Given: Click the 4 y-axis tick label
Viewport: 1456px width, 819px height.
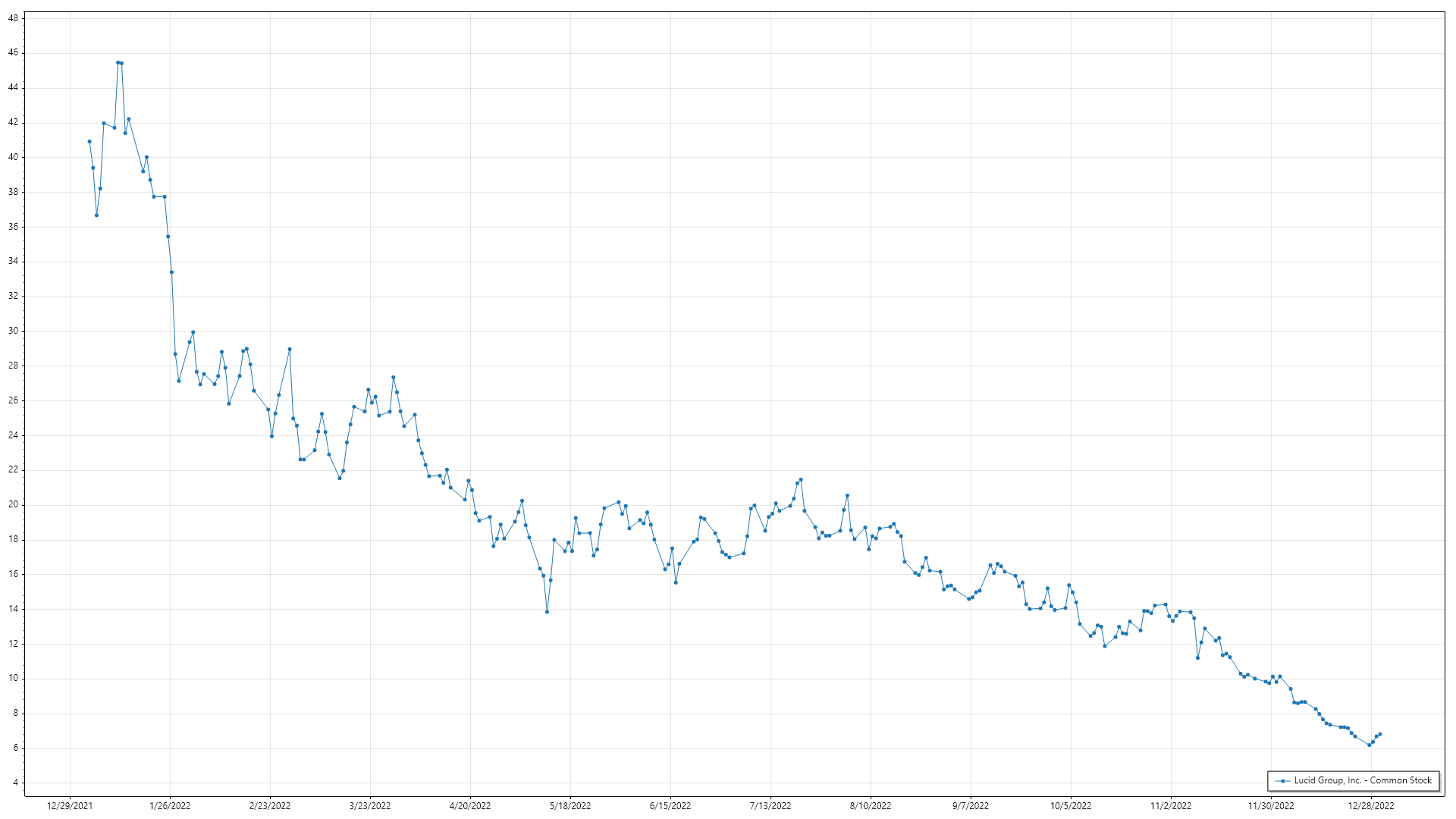Looking at the screenshot, I should point(15,783).
